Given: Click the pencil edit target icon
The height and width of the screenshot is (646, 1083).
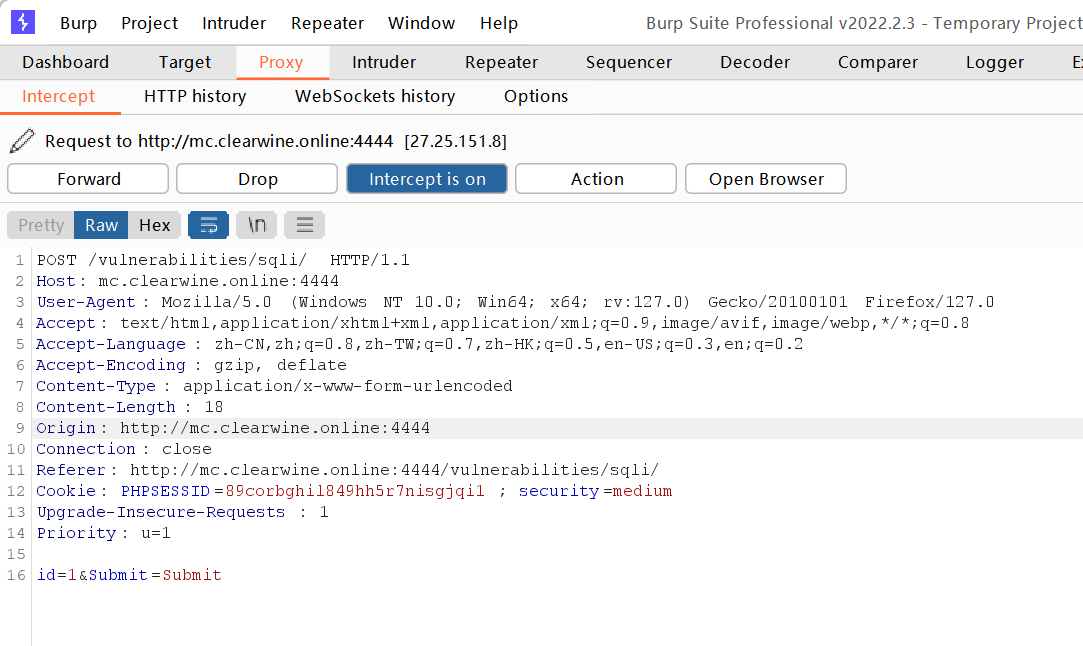Looking at the screenshot, I should pyautogui.click(x=22, y=141).
